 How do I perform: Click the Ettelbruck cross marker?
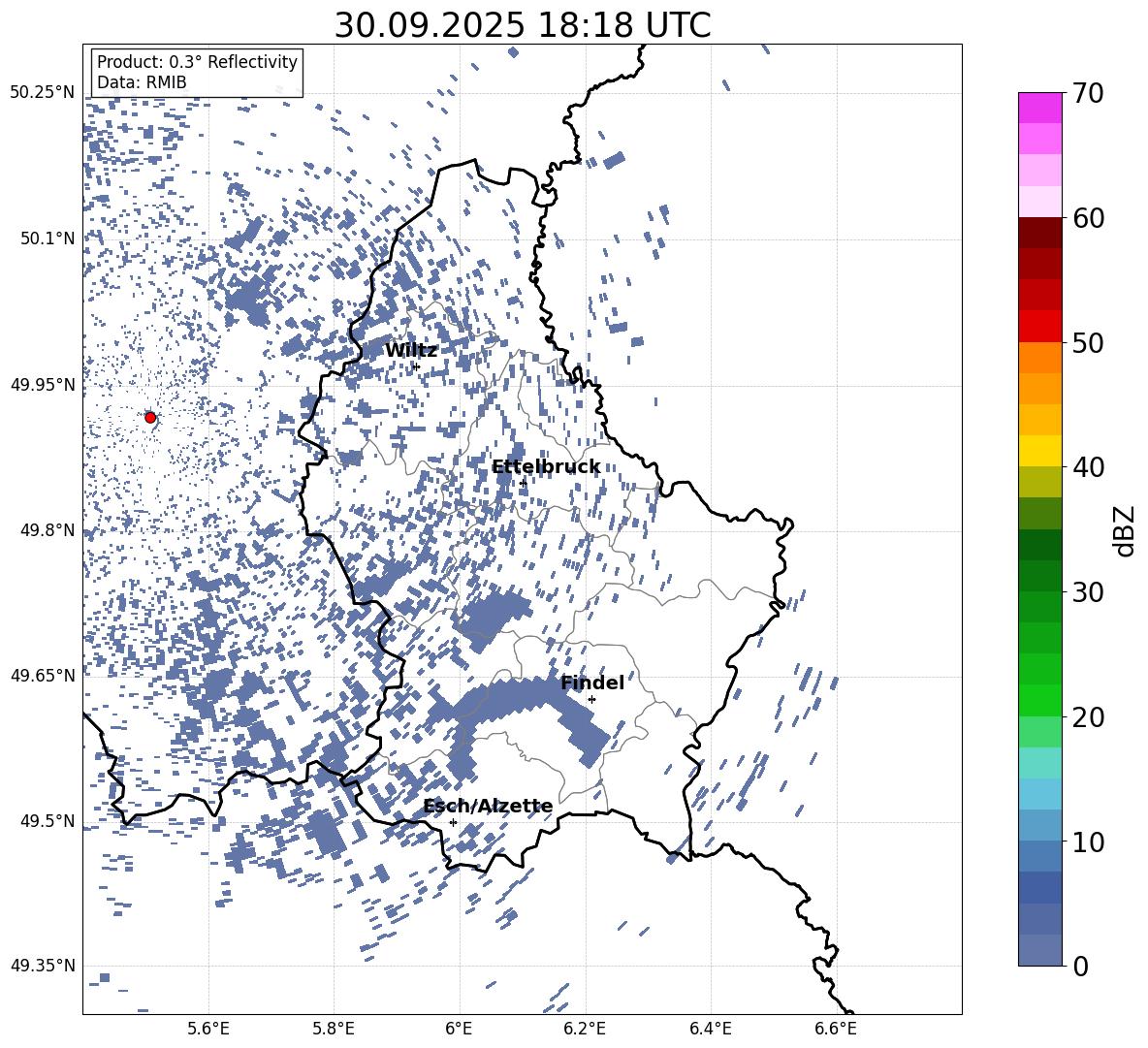523,483
